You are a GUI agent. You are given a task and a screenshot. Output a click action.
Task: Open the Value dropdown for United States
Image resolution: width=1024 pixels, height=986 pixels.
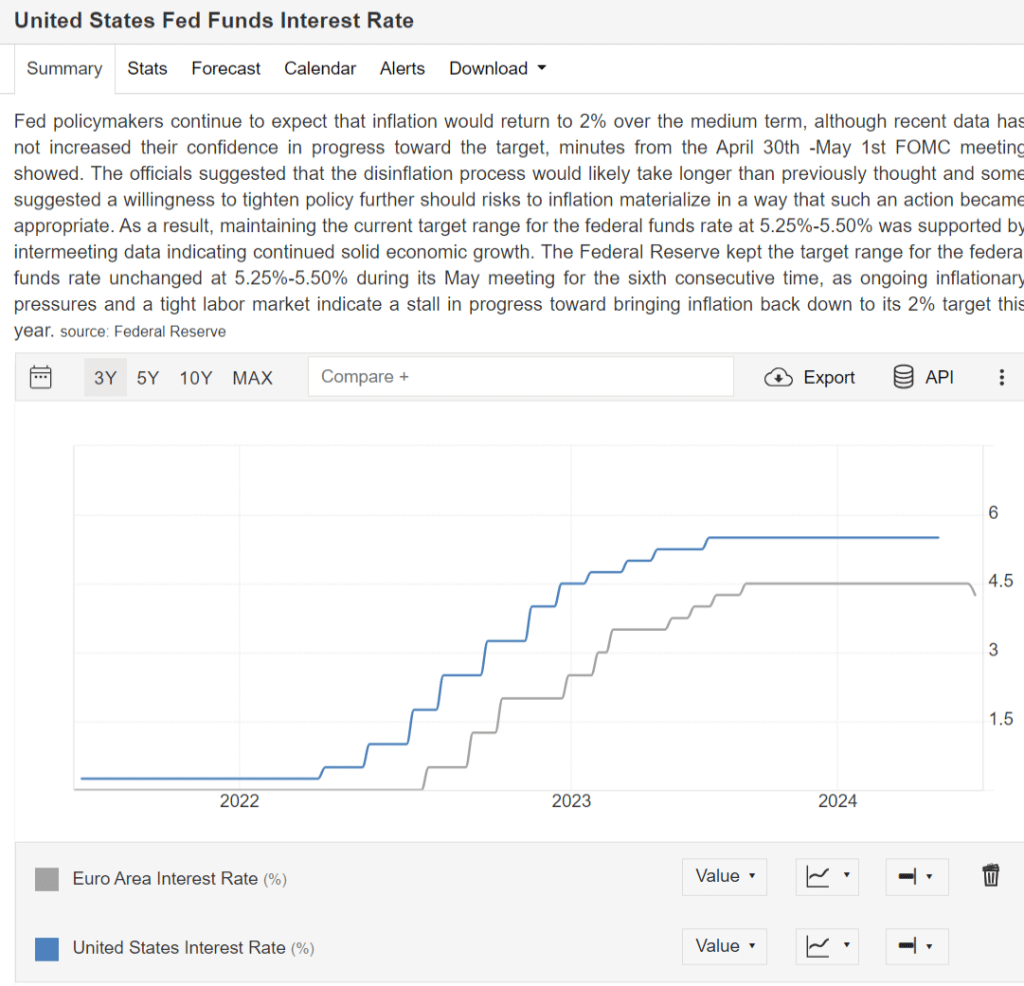click(x=724, y=946)
